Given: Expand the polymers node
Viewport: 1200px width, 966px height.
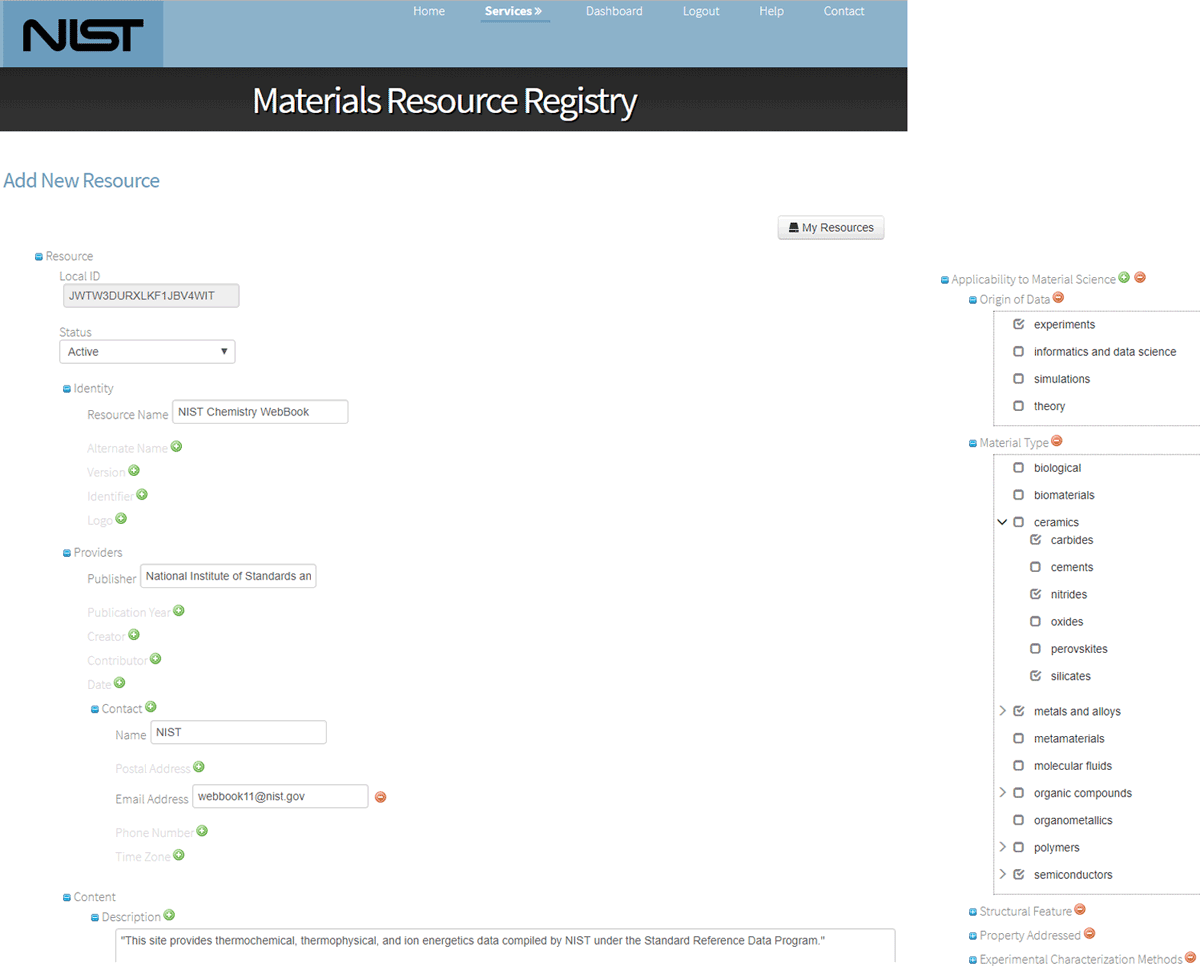Looking at the screenshot, I should (1002, 847).
